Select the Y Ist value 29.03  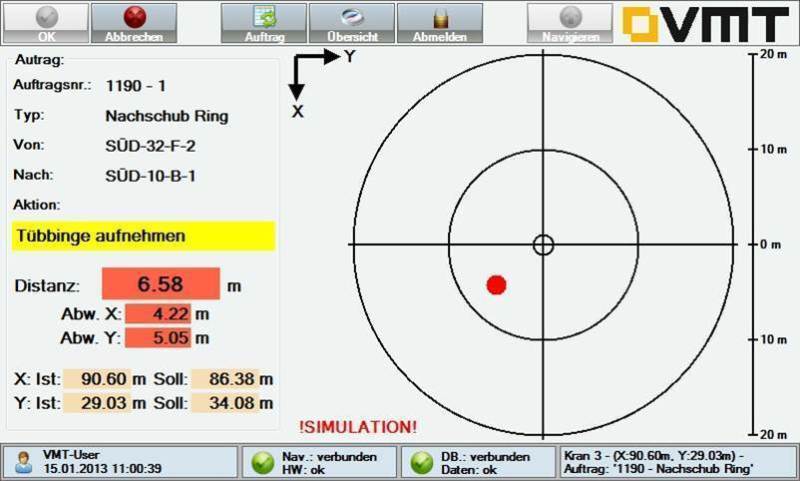click(x=97, y=403)
